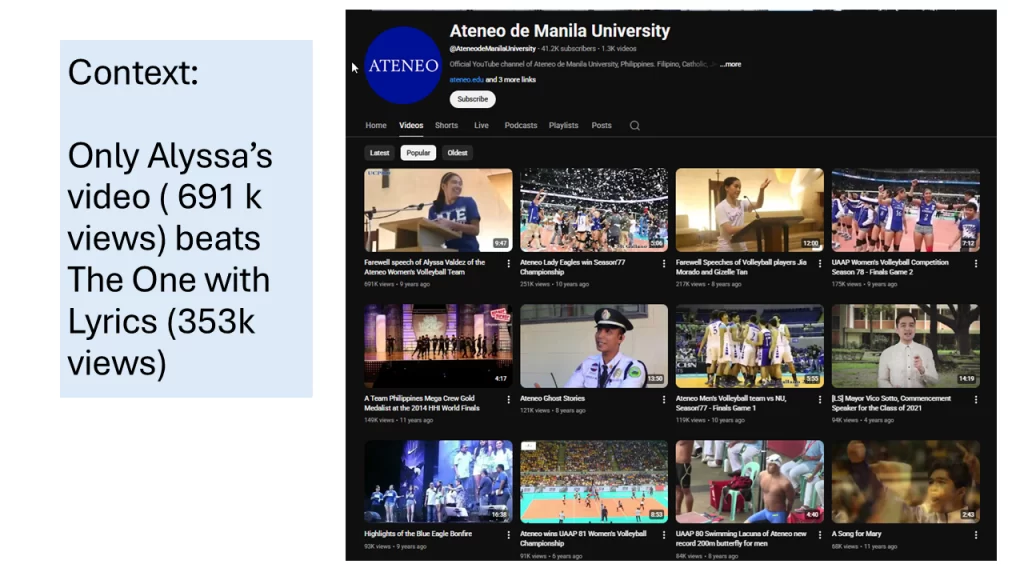Open options menu for A Song for Mary
Screen dimensions: 1024x576
(x=976, y=535)
